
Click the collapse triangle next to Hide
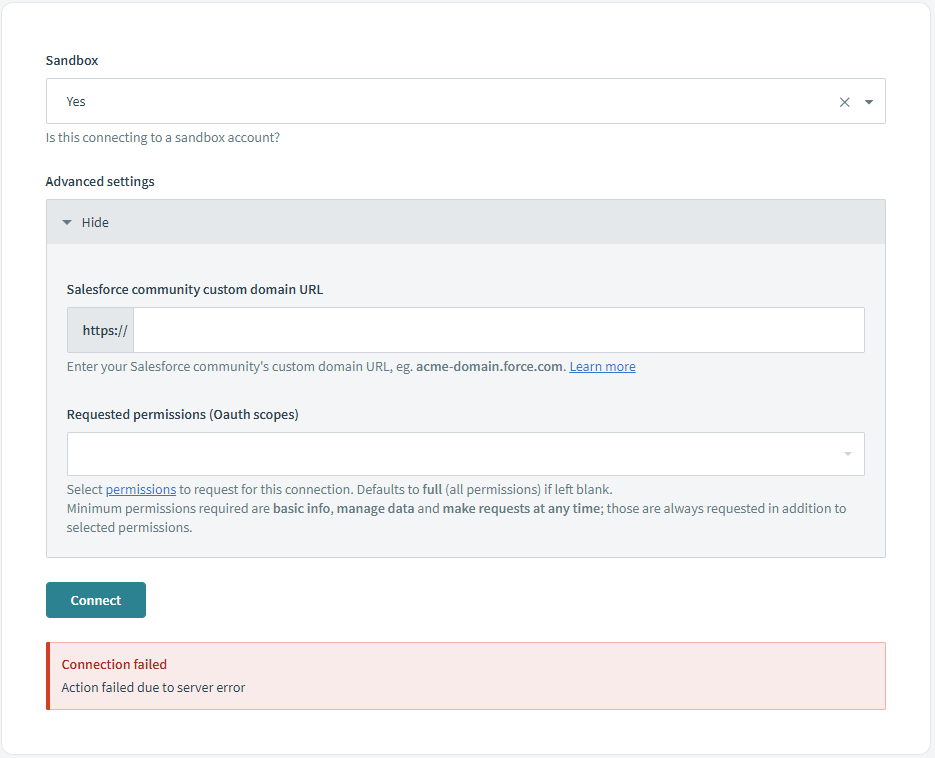coord(67,222)
